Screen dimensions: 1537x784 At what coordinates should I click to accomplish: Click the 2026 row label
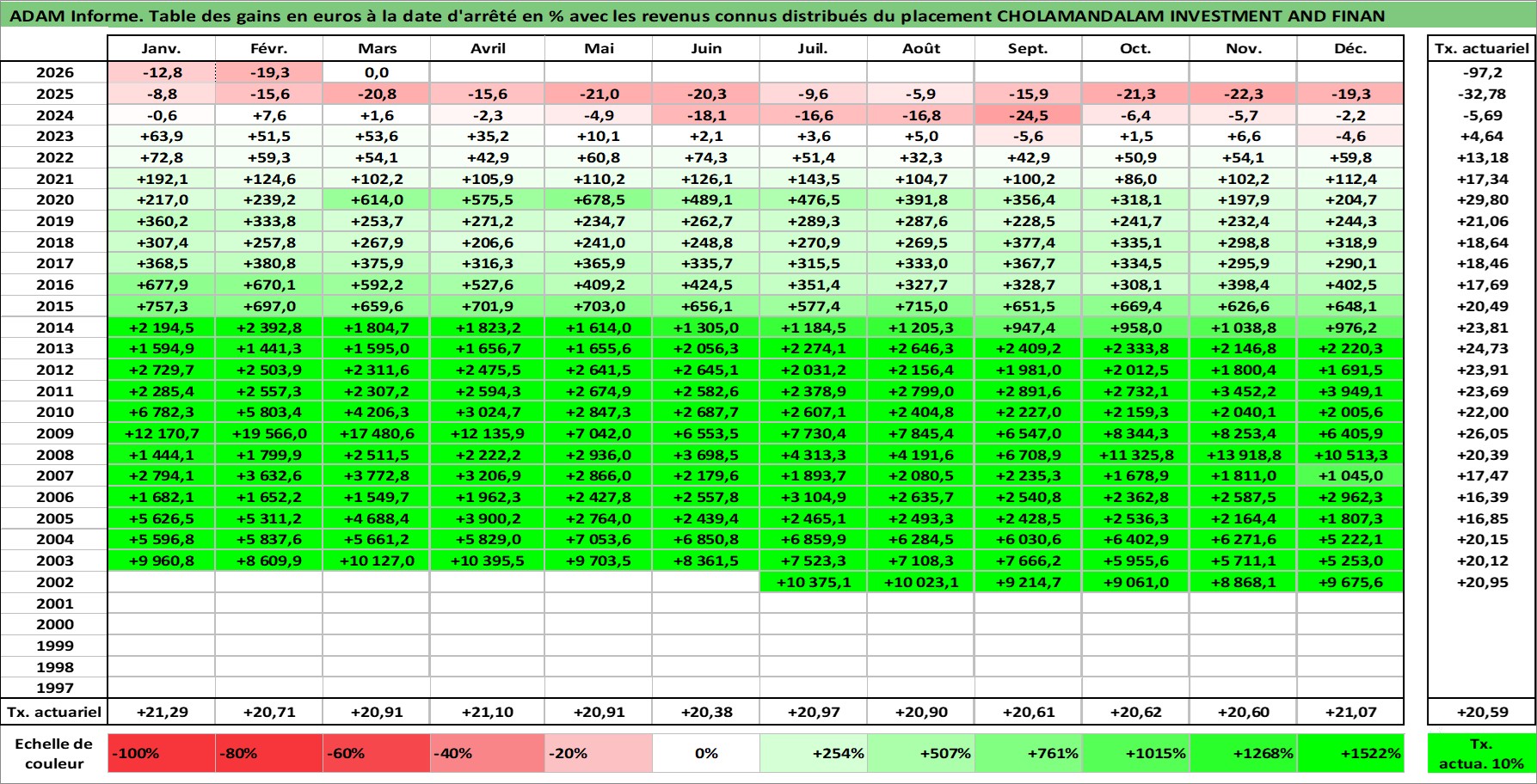pyautogui.click(x=54, y=72)
